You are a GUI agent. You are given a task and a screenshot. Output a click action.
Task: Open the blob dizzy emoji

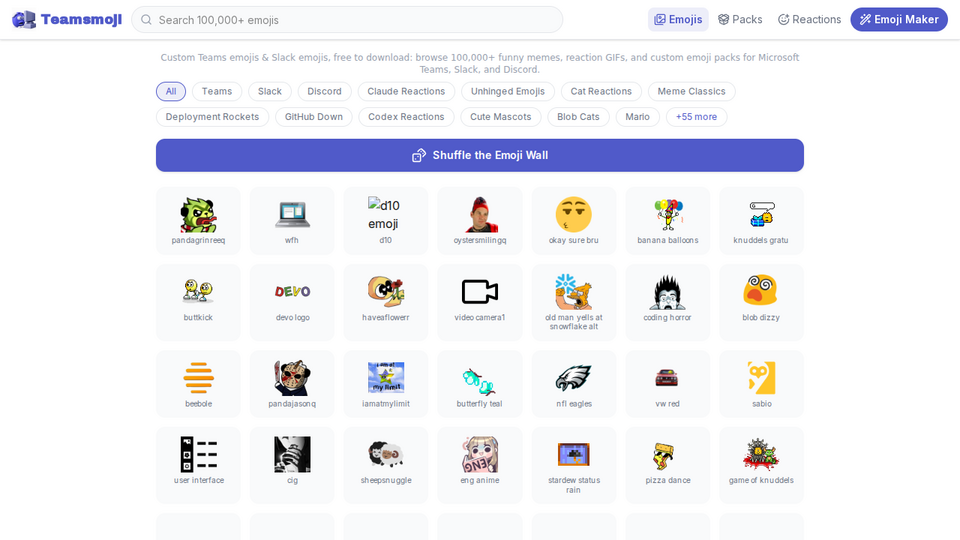pyautogui.click(x=761, y=302)
